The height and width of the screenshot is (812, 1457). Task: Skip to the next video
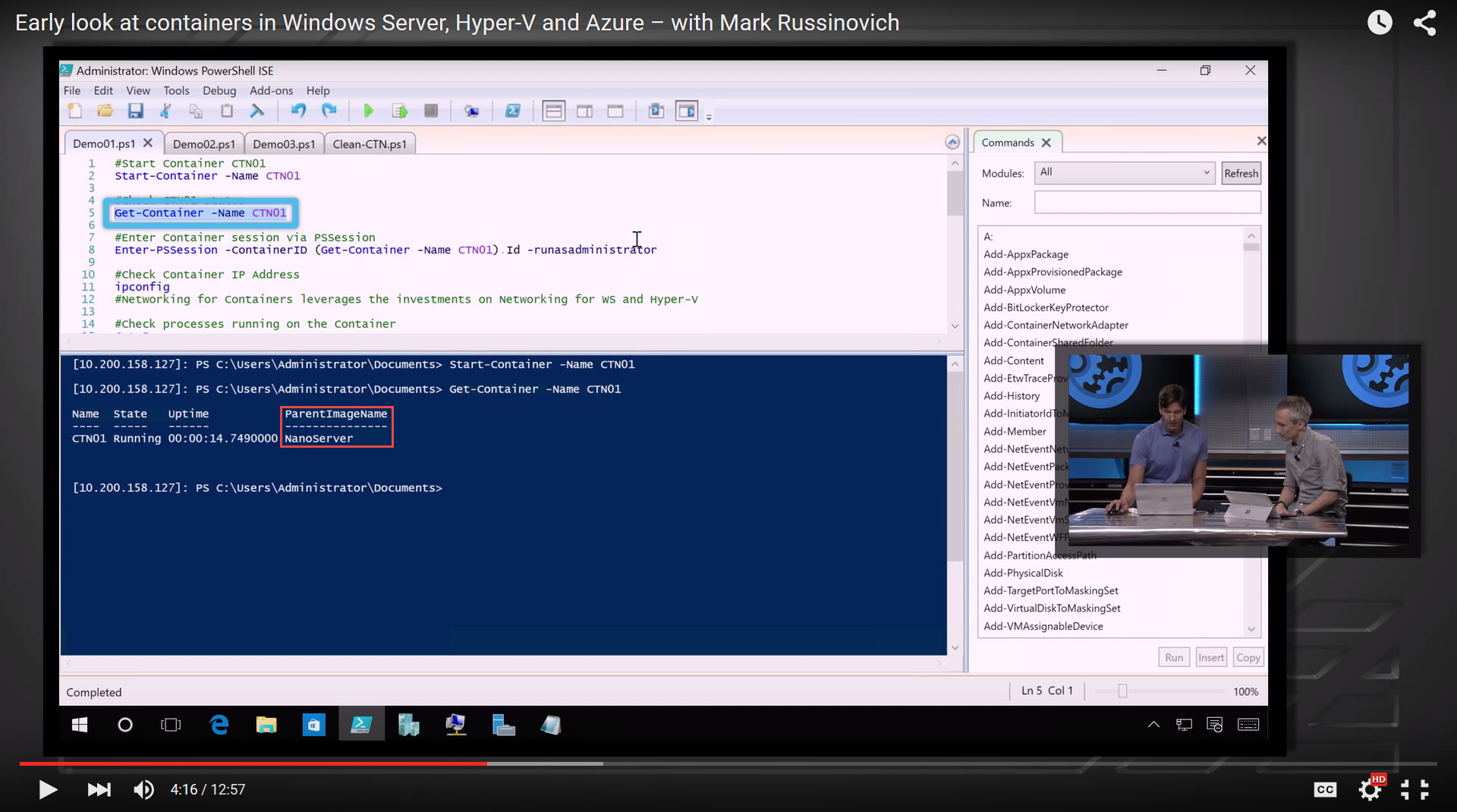pos(99,790)
